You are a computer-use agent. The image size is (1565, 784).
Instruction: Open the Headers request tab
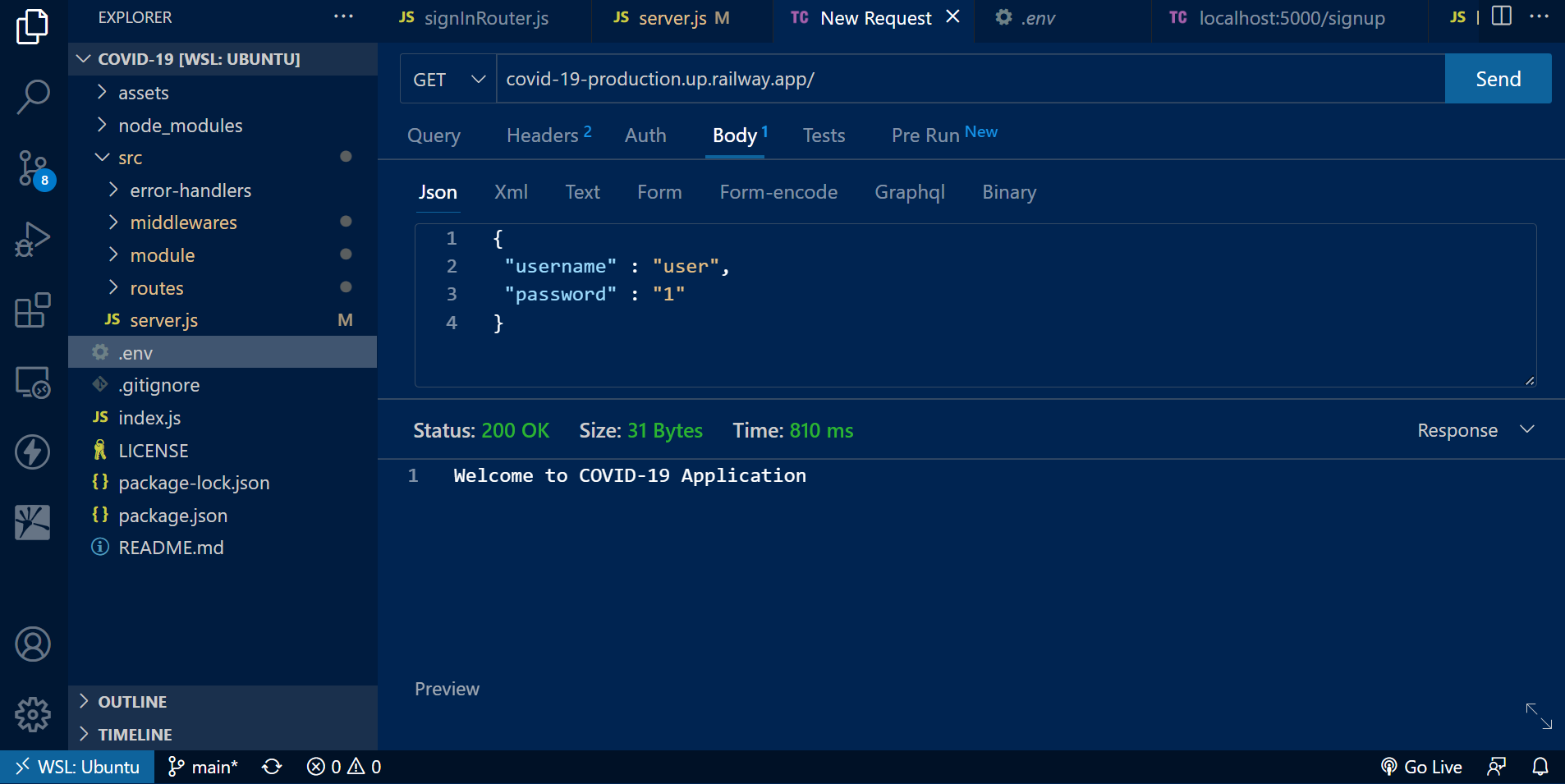548,135
